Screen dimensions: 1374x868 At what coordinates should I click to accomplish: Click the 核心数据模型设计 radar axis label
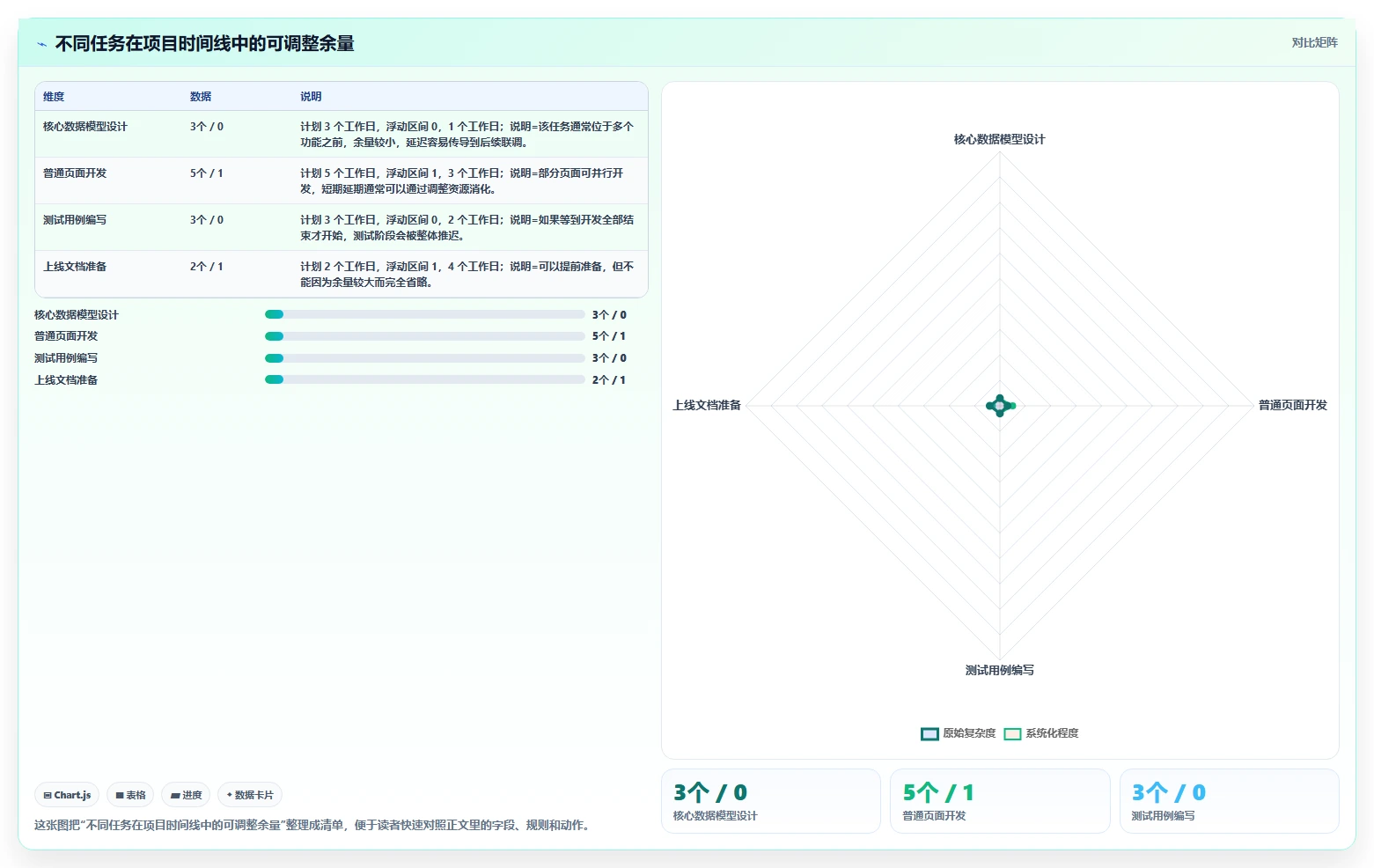click(x=999, y=139)
